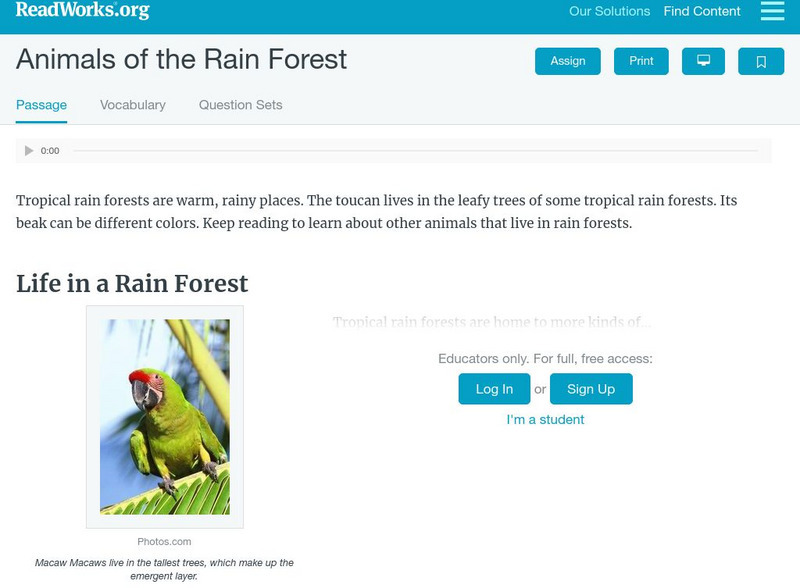Screen dimensions: 800x588
Task: Follow the I'm a student link
Action: click(x=545, y=420)
